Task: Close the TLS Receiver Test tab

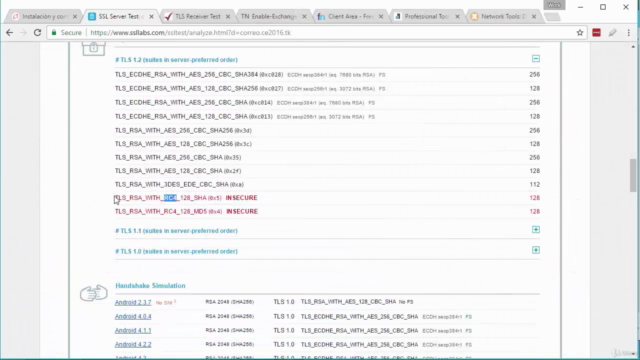Action: [x=228, y=17]
